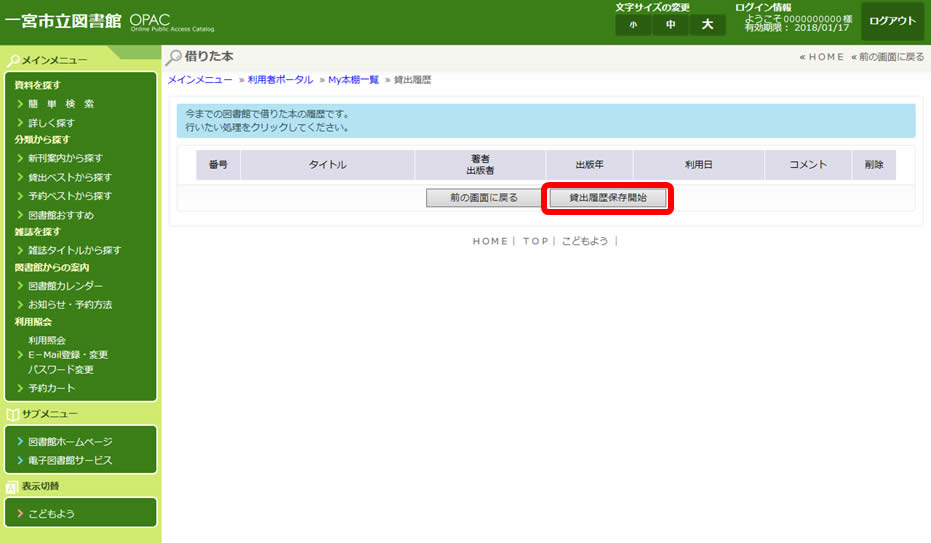
Task: Open パスワード変更 menu item
Action: (61, 370)
